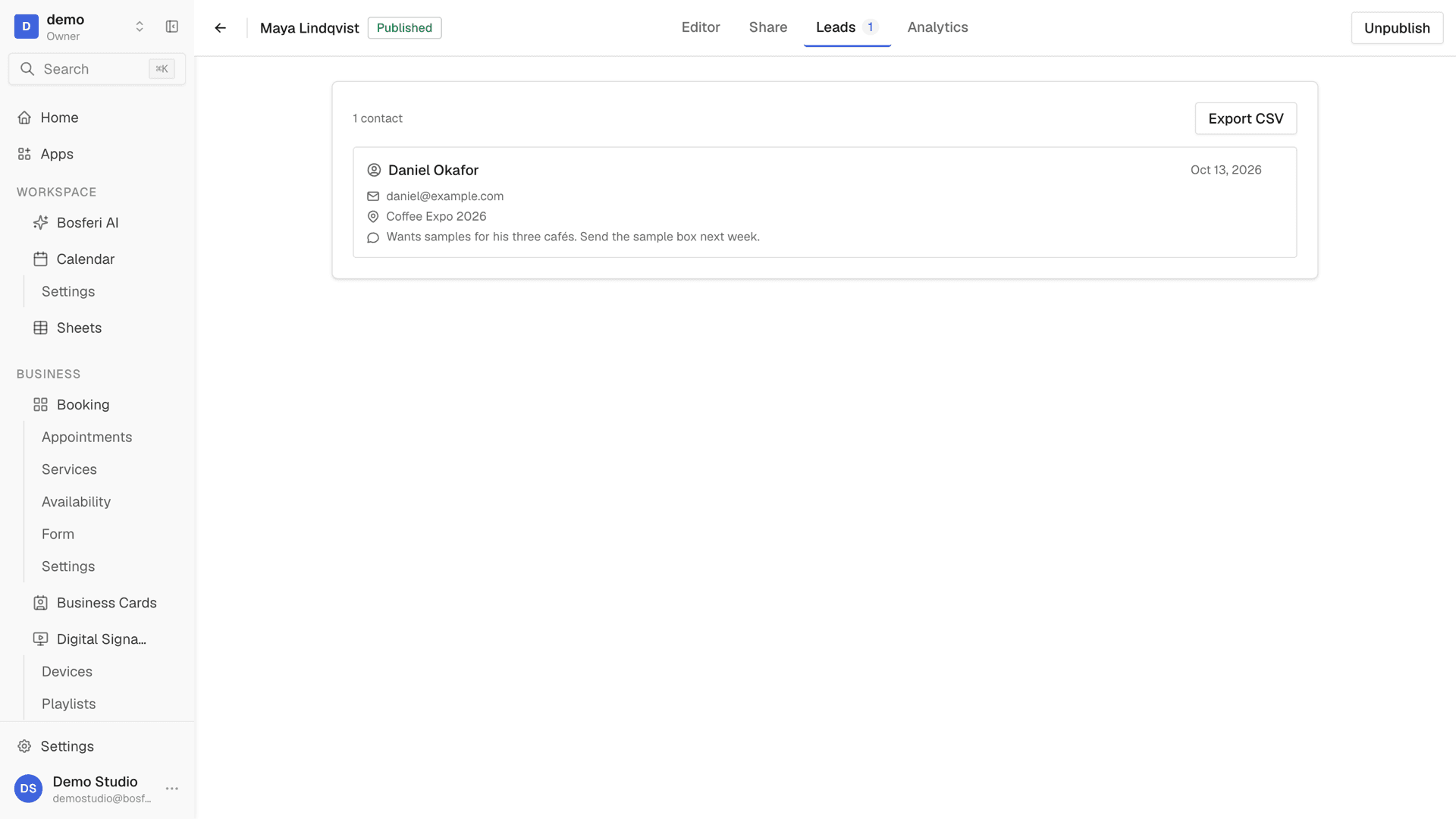This screenshot has height=819, width=1456.
Task: Open Form under Booking
Action: click(x=58, y=534)
